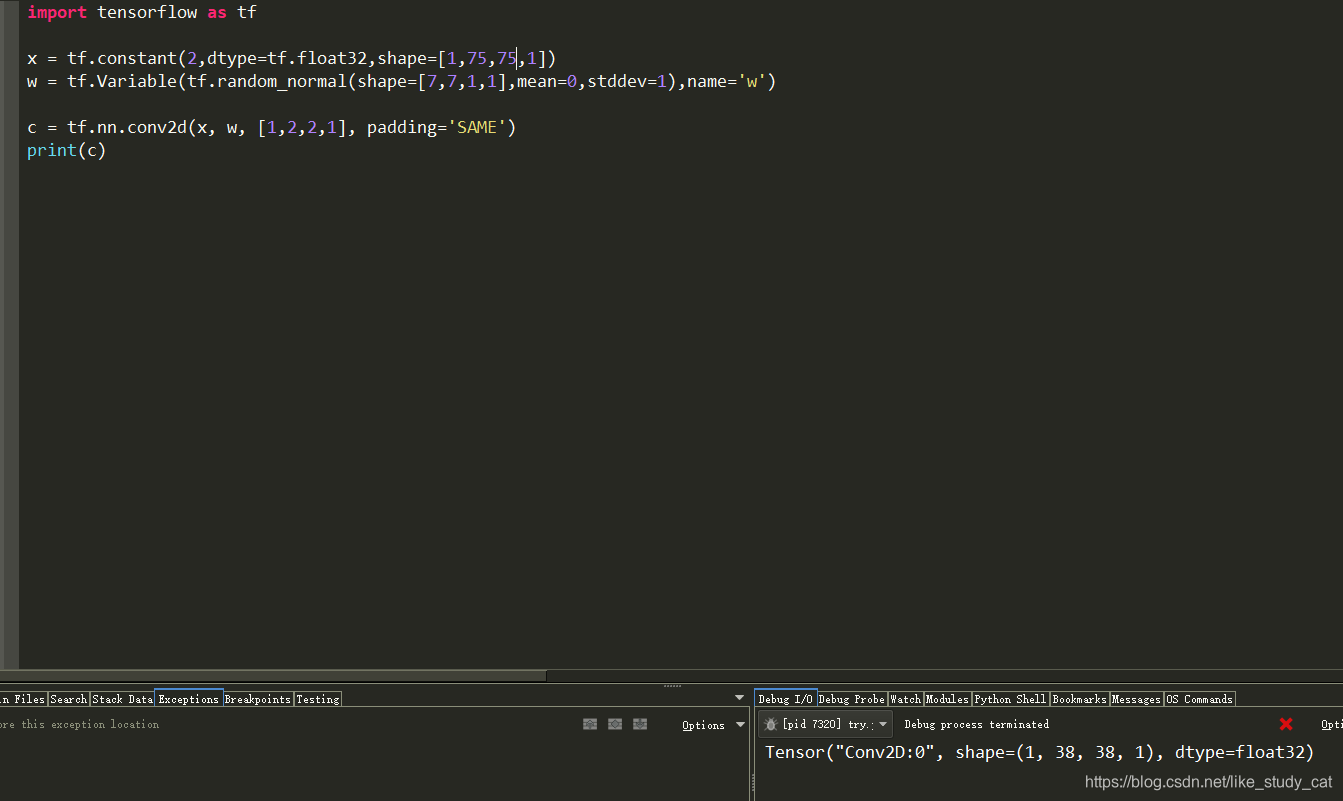This screenshot has height=801, width=1343.
Task: Switch to the Stack Data tab
Action: pyautogui.click(x=123, y=699)
